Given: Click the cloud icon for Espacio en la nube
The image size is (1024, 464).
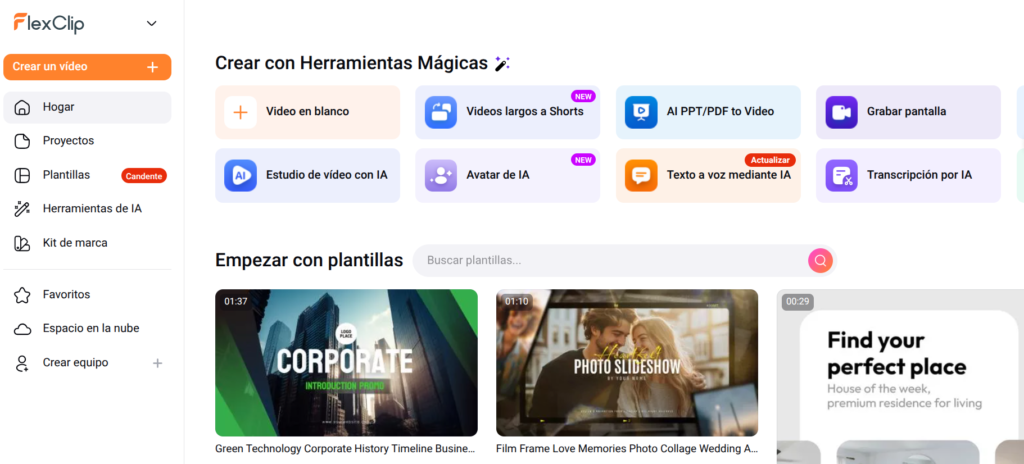Looking at the screenshot, I should tap(22, 329).
